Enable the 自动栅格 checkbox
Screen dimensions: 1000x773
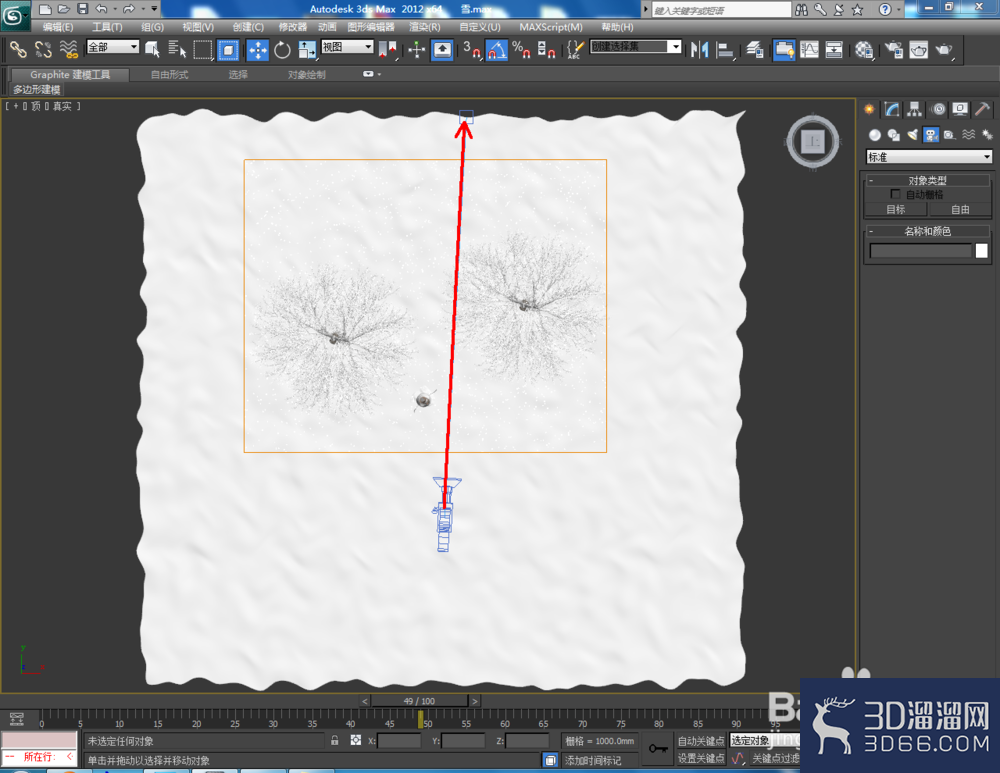[x=895, y=194]
